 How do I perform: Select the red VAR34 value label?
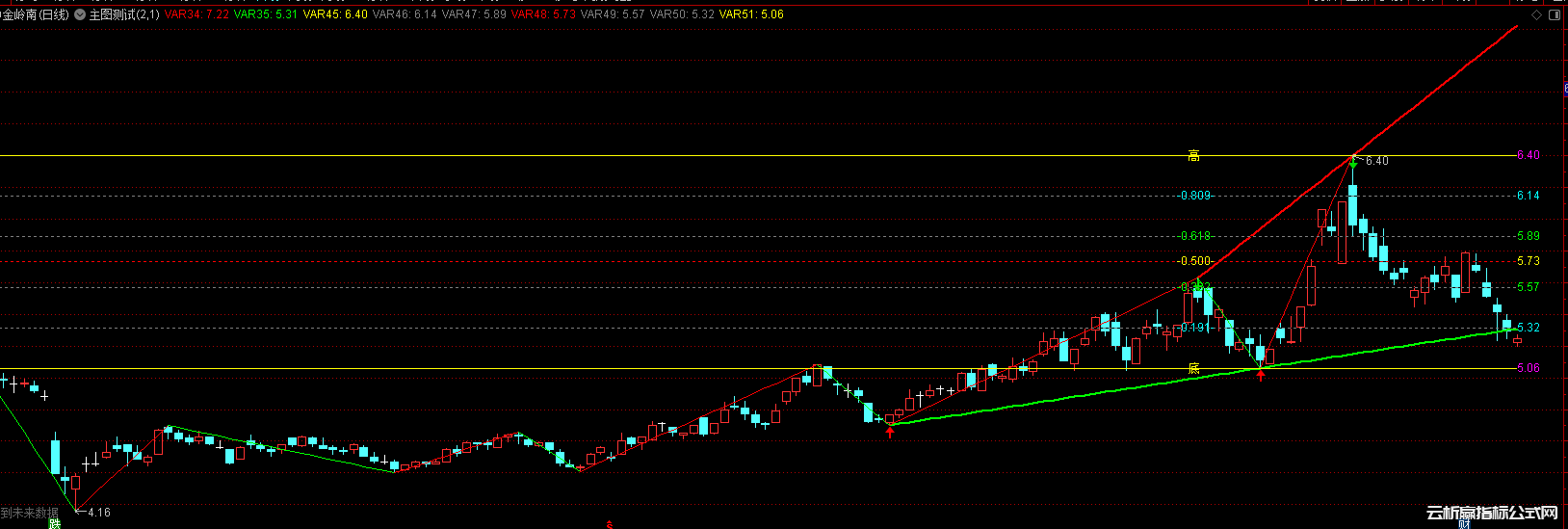[196, 15]
